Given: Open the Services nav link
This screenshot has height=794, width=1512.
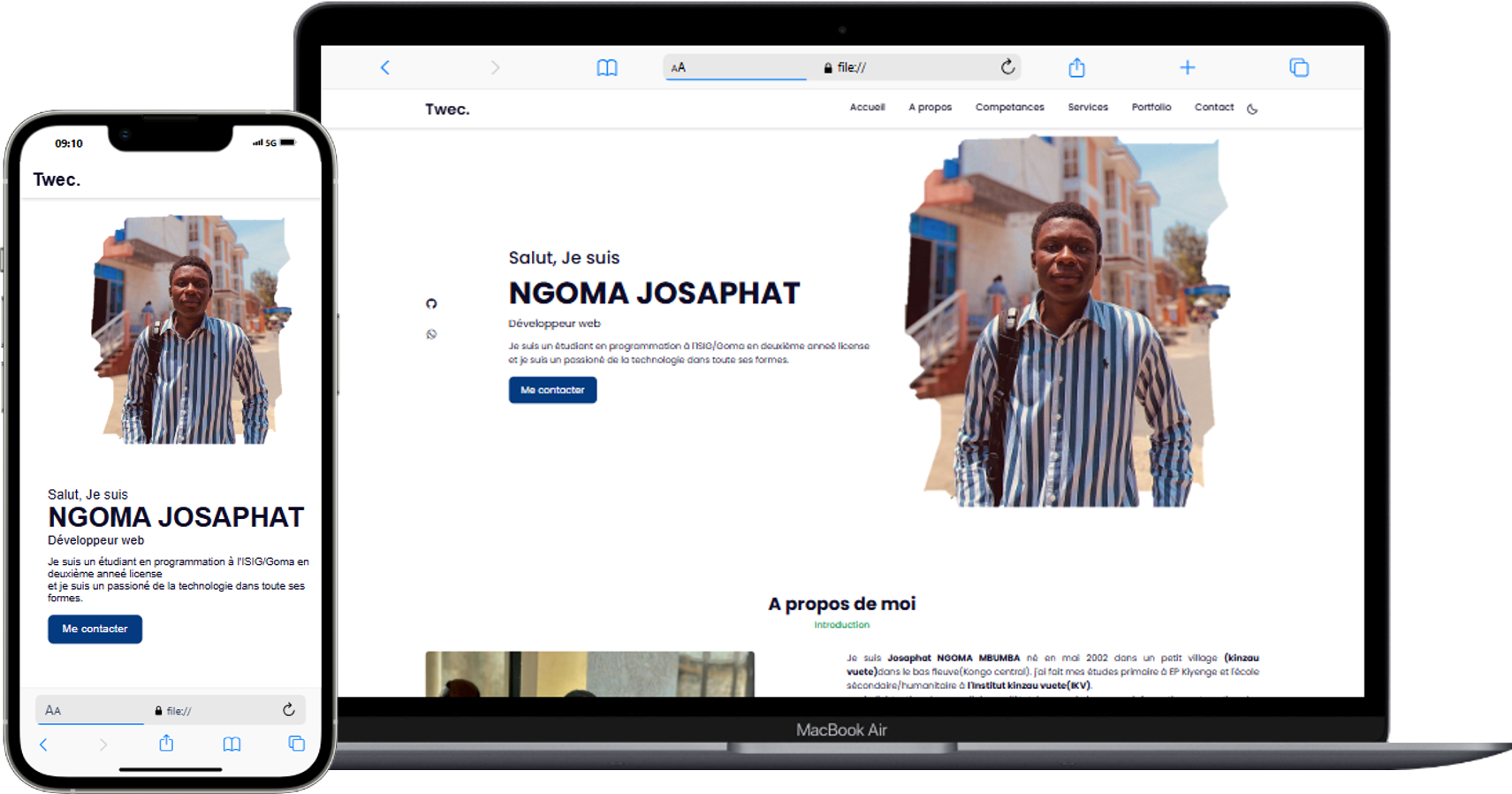Looking at the screenshot, I should 1088,107.
